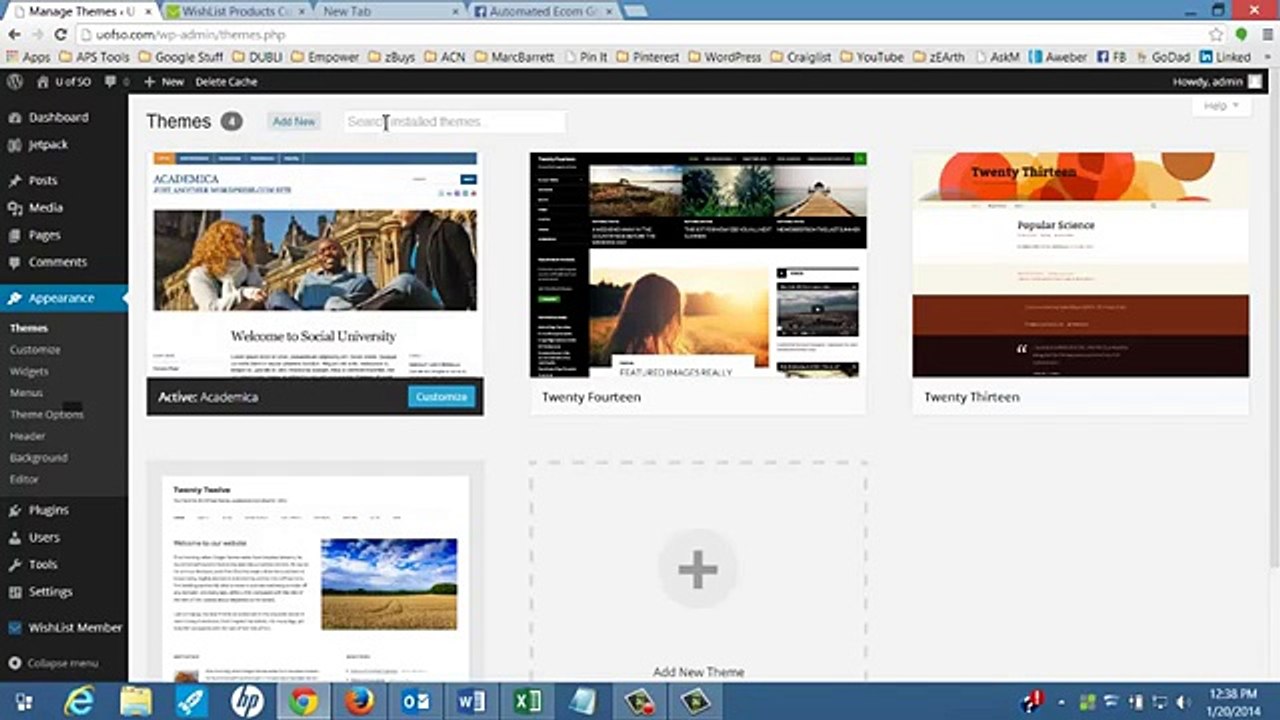Click the Themes submenu item
The height and width of the screenshot is (720, 1280).
(x=29, y=328)
